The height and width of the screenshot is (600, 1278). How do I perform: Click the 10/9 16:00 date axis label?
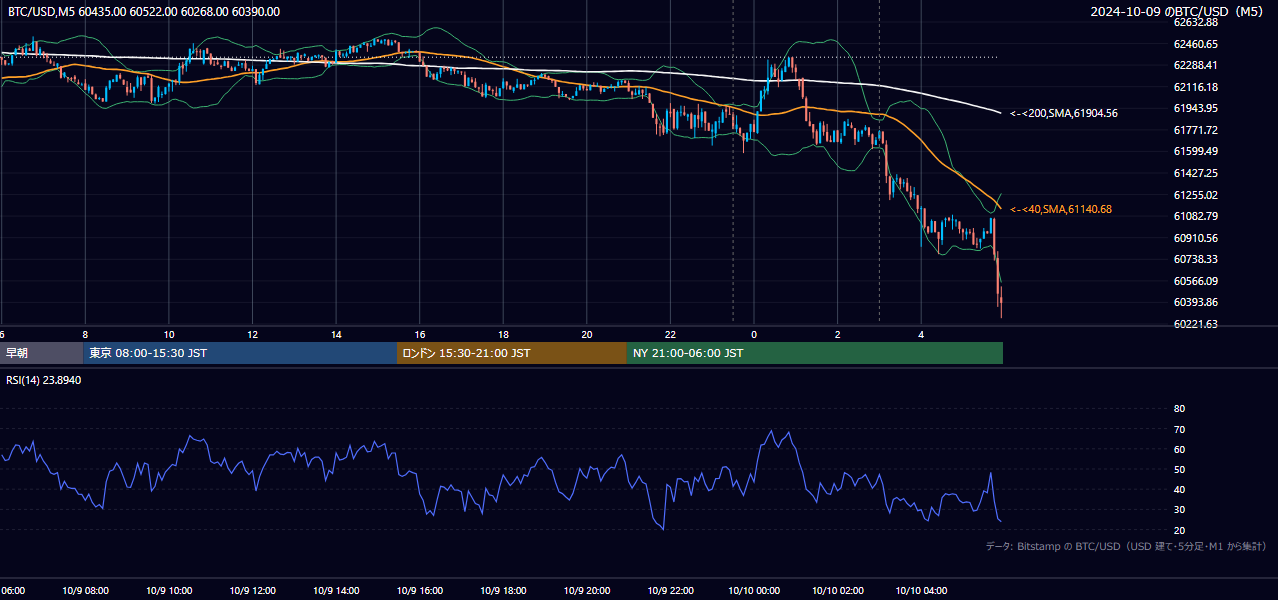pos(420,591)
